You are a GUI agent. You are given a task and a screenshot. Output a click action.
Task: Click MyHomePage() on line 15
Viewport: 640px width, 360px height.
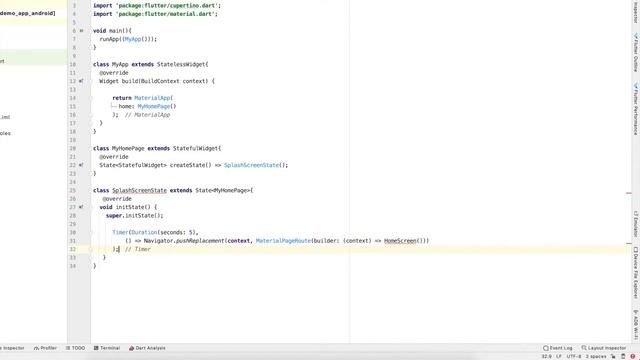click(x=157, y=107)
